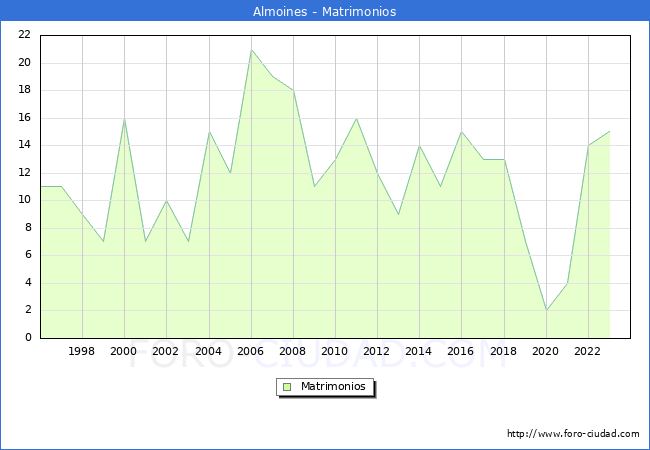
Task: Open the foro-ciudad.com URL text
Action: (573, 434)
